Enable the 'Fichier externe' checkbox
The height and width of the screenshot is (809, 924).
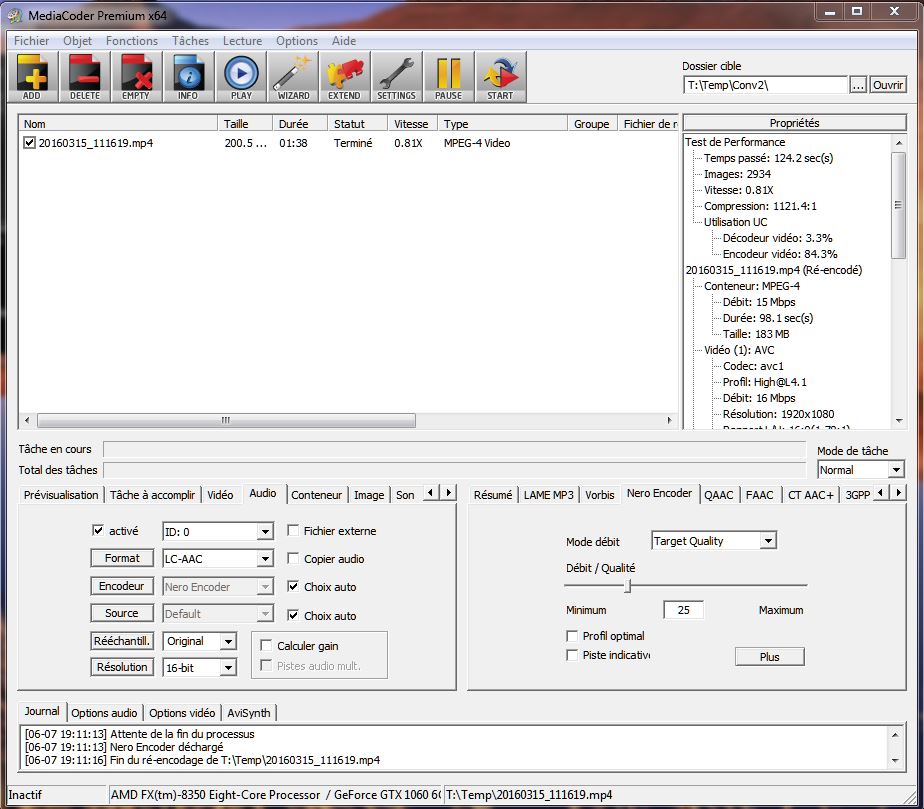click(292, 530)
